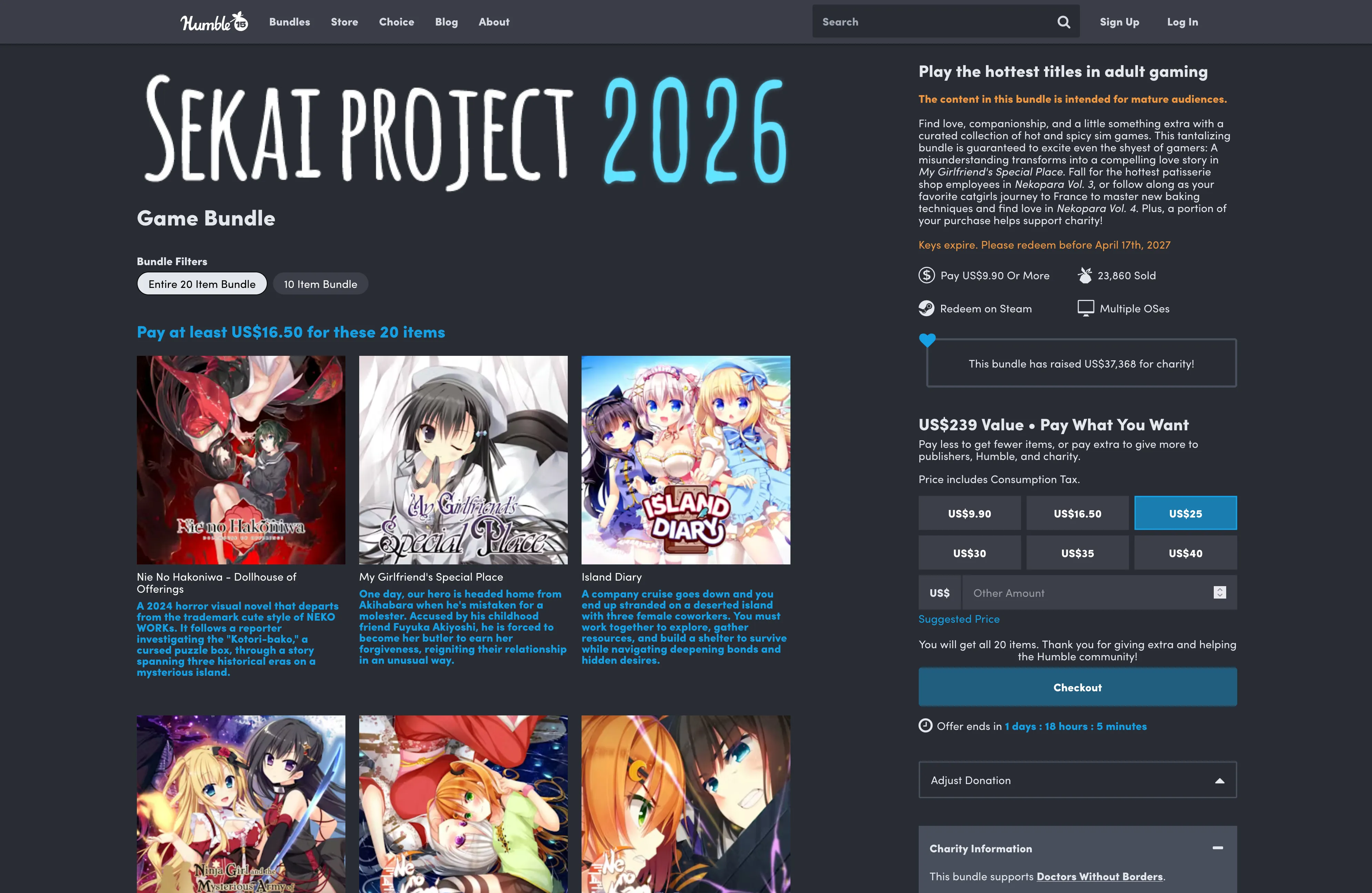Viewport: 1372px width, 893px height.
Task: Click the dollar sign pay icon
Action: pyautogui.click(x=926, y=275)
